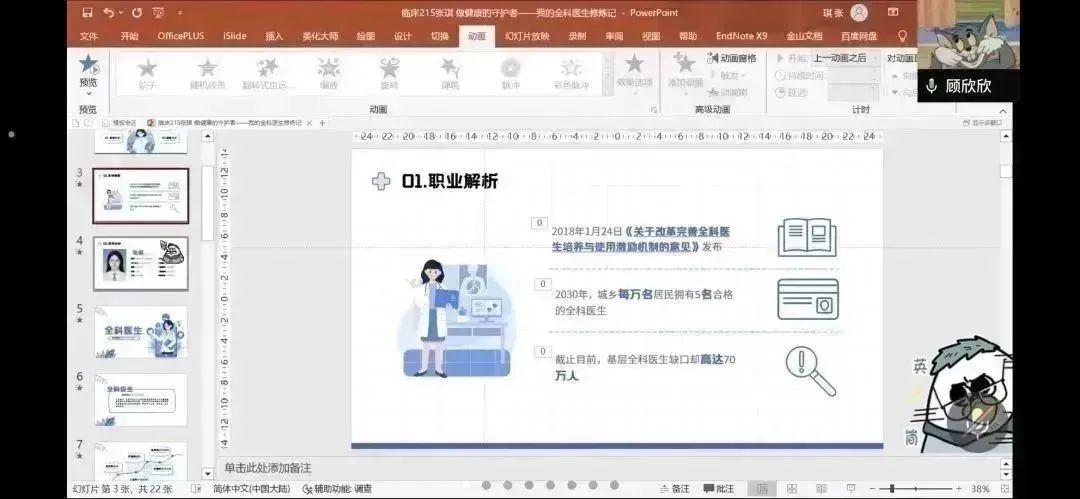Click the Save icon in quick access toolbar

pyautogui.click(x=87, y=13)
